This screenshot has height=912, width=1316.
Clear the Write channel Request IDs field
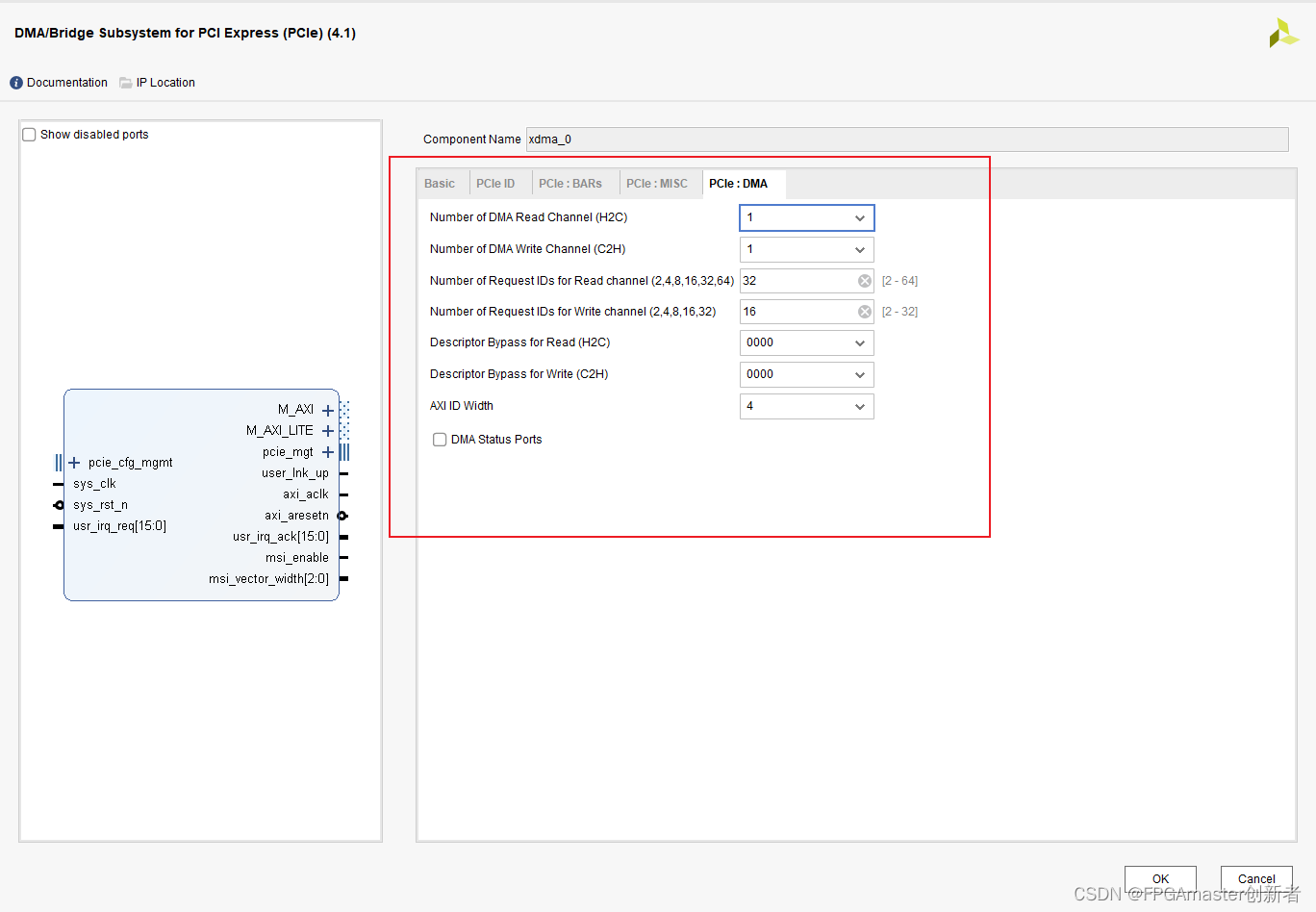click(x=865, y=312)
